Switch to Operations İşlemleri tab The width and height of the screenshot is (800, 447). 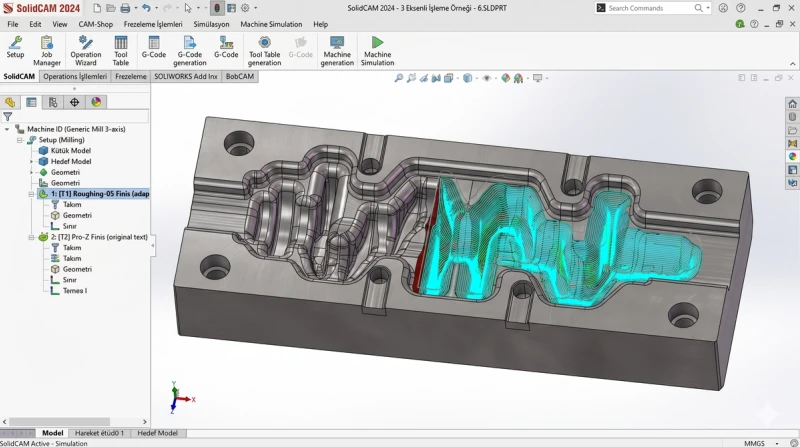point(75,77)
